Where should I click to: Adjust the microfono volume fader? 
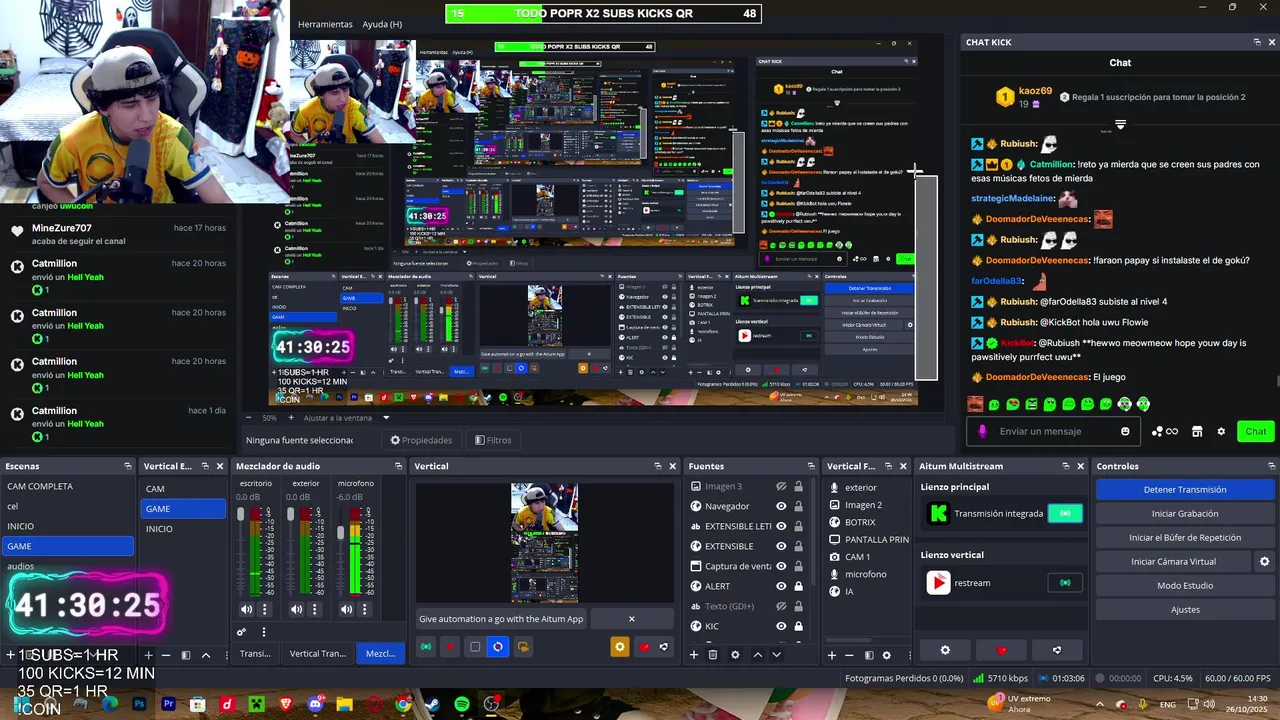tap(340, 532)
